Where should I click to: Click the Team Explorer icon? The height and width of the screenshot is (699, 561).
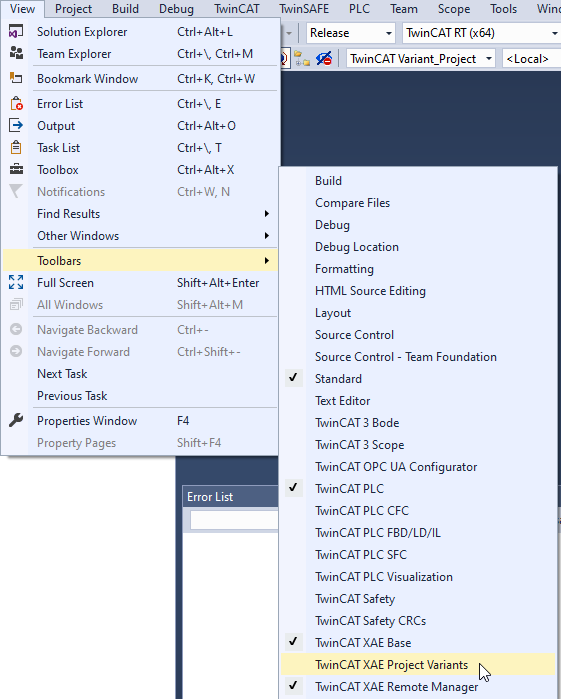16,53
